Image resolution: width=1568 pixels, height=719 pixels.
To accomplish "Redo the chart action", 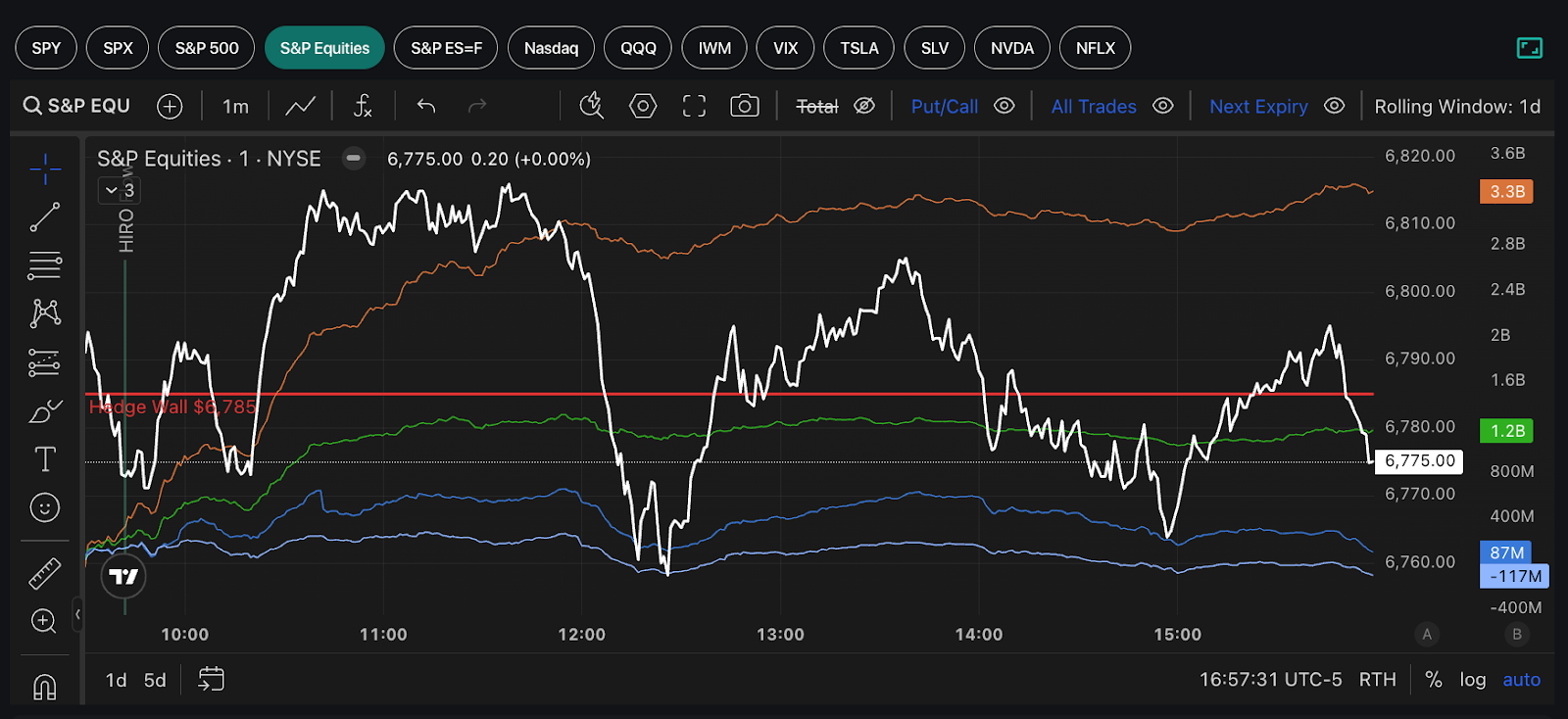I will [477, 106].
